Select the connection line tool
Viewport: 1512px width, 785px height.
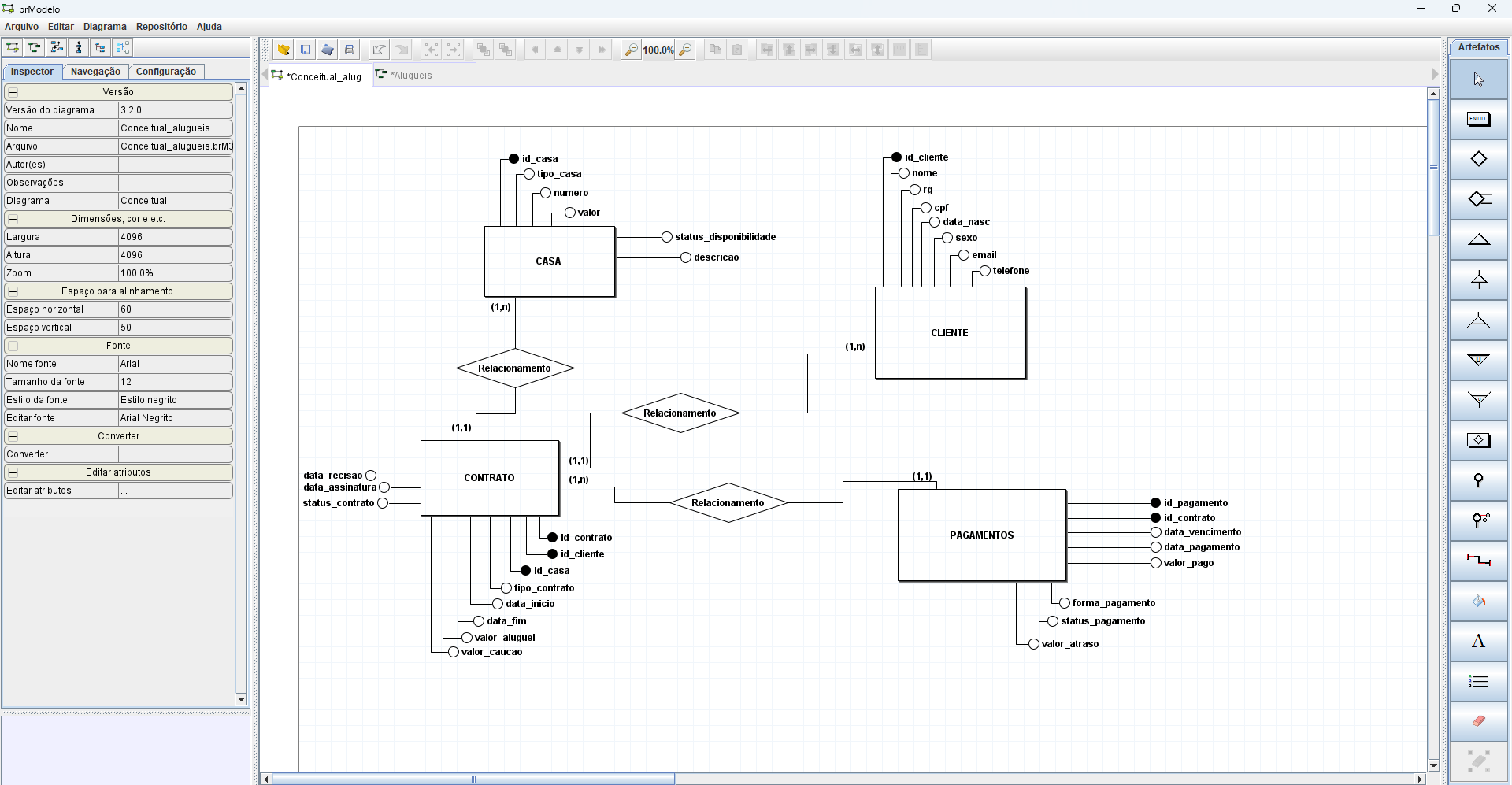coord(1478,561)
